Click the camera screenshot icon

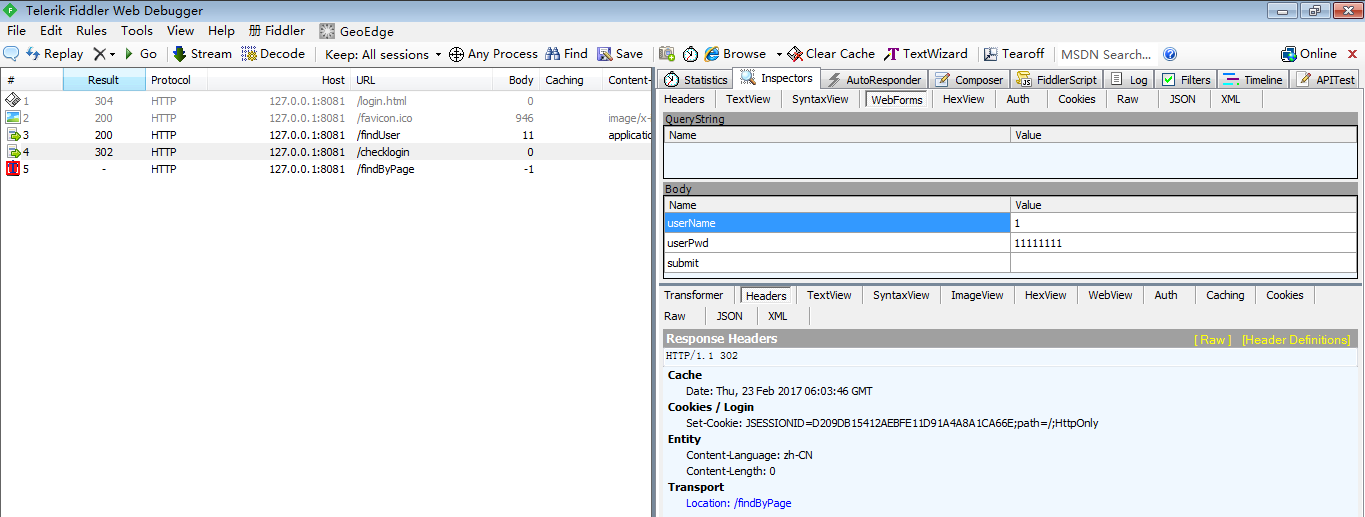666,54
